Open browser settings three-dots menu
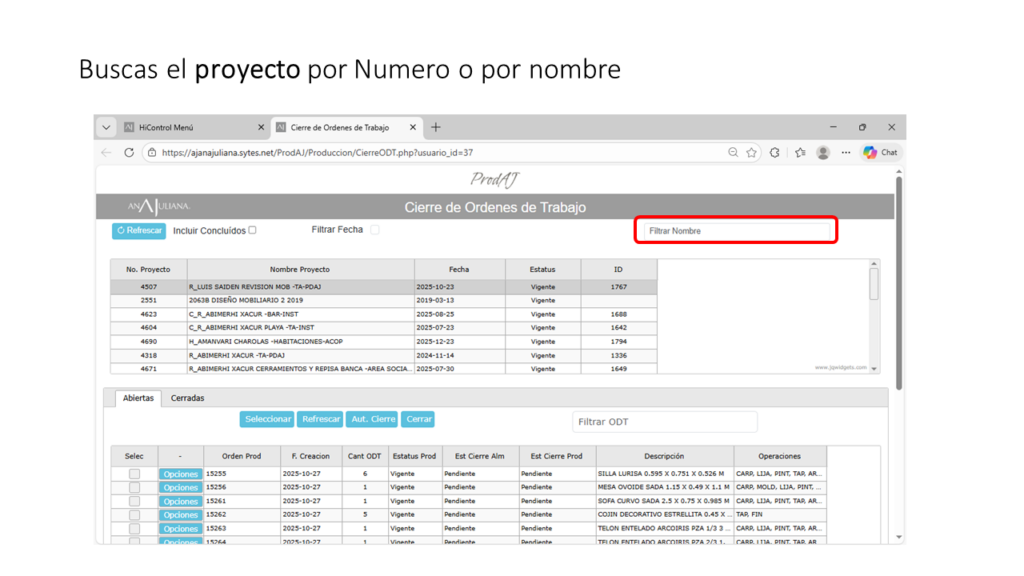The width and height of the screenshot is (1024, 576). (x=846, y=153)
